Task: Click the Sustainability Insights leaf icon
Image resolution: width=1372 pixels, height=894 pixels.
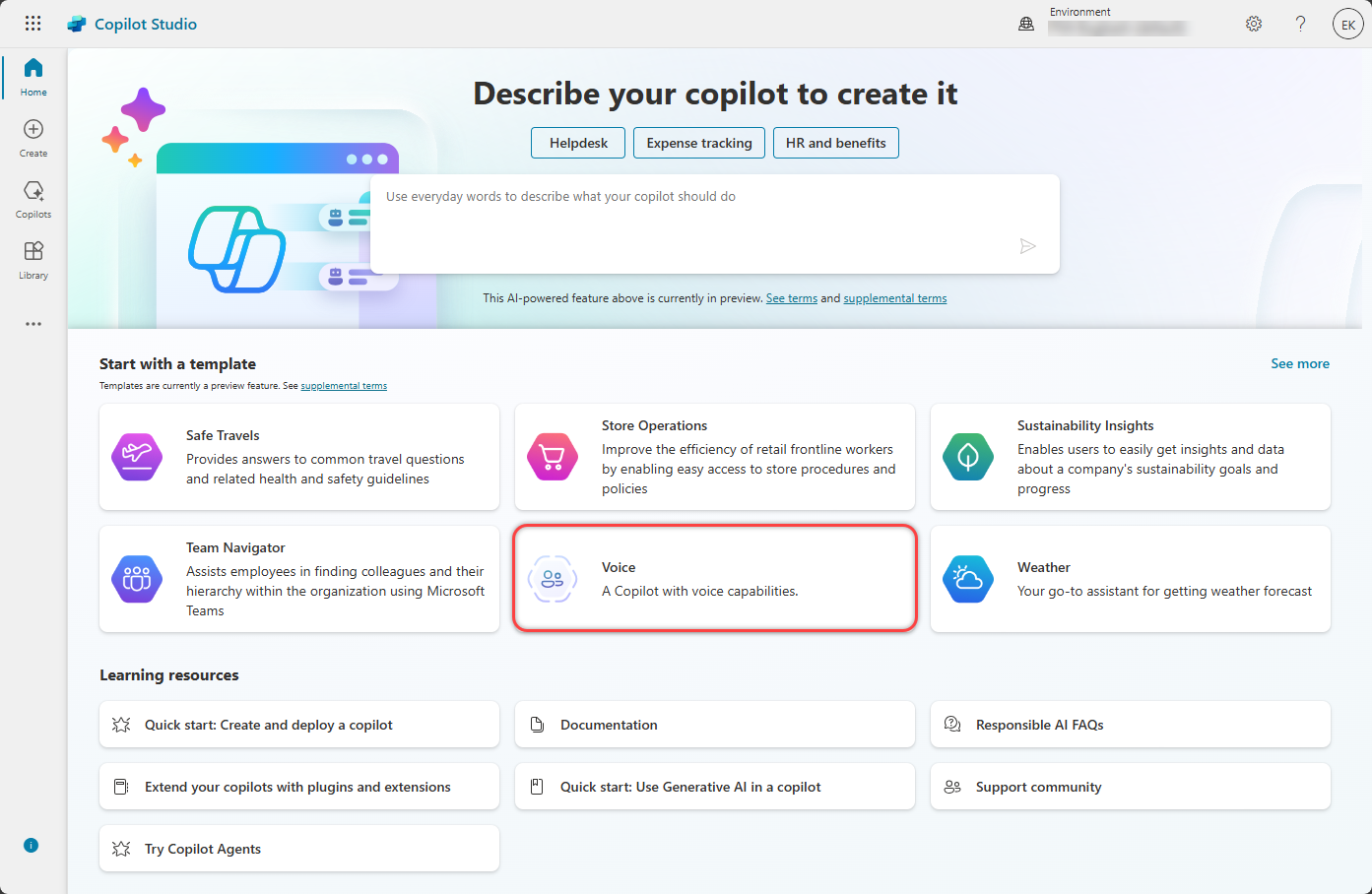Action: (x=968, y=457)
